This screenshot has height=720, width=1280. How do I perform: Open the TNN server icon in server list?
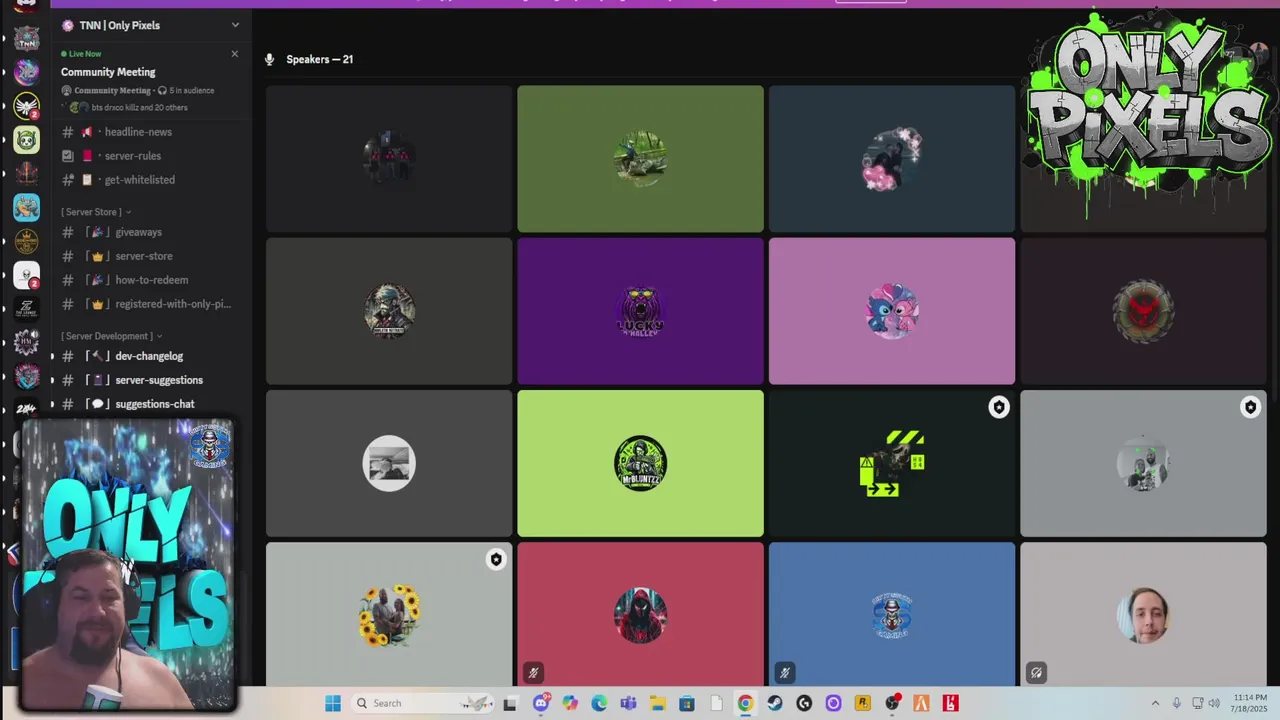[x=27, y=40]
